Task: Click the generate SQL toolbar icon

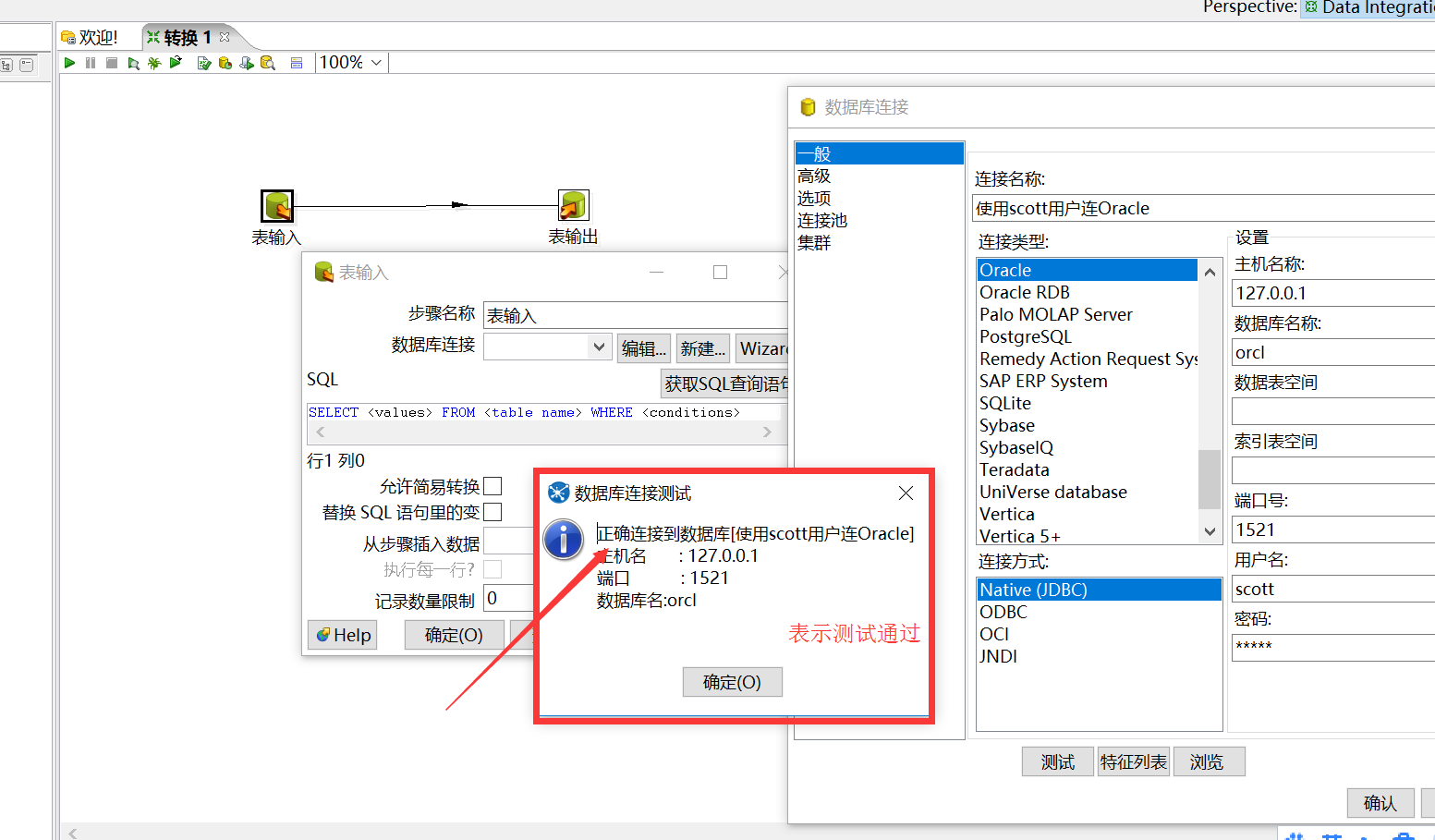Action: pyautogui.click(x=247, y=63)
